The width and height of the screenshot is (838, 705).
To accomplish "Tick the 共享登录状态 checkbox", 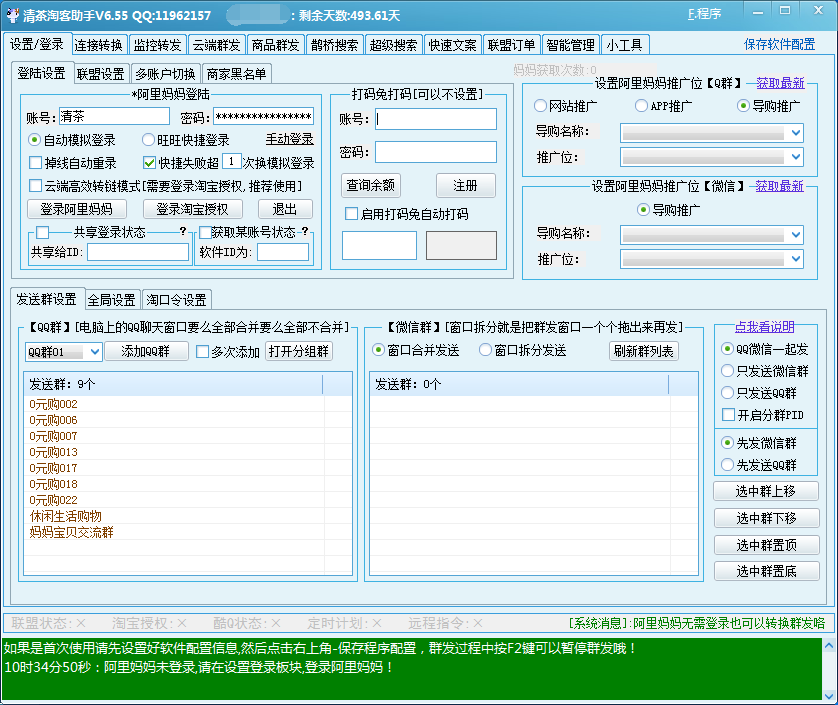I will [43, 232].
